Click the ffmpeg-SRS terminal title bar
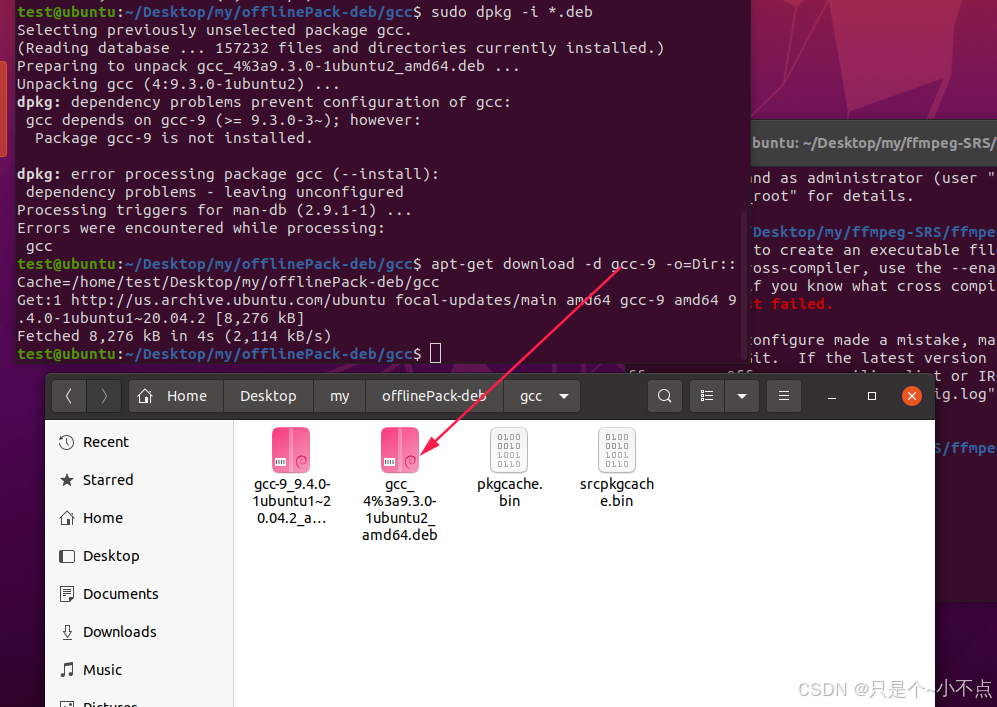997x707 pixels. (x=874, y=143)
